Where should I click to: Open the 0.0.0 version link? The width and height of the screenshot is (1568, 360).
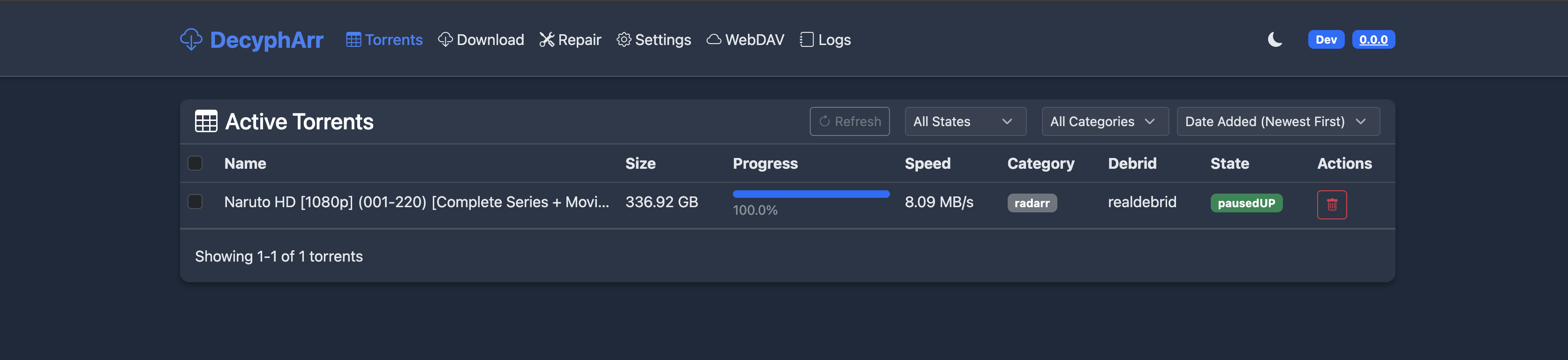coord(1373,39)
